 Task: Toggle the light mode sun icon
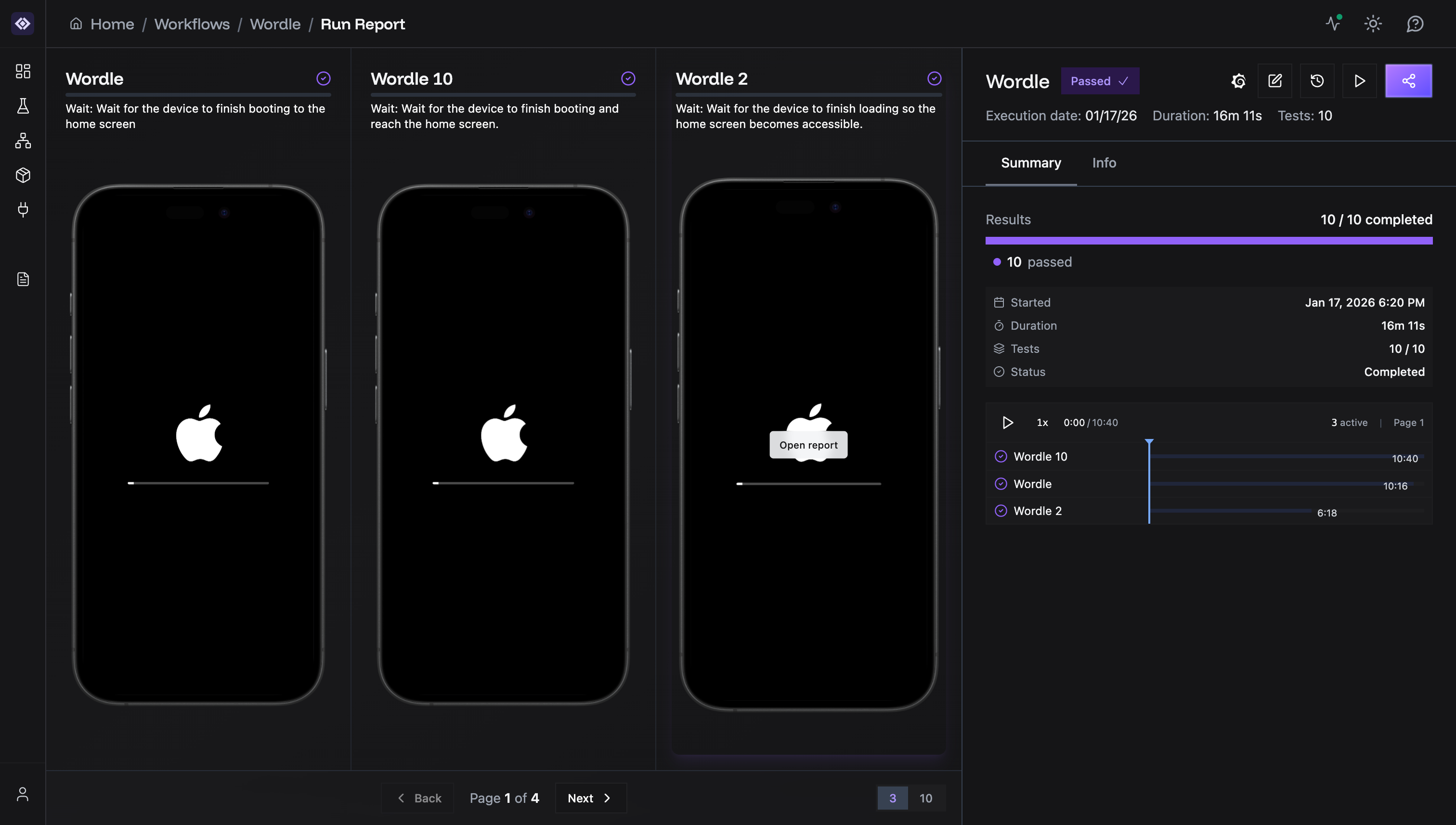[x=1373, y=24]
